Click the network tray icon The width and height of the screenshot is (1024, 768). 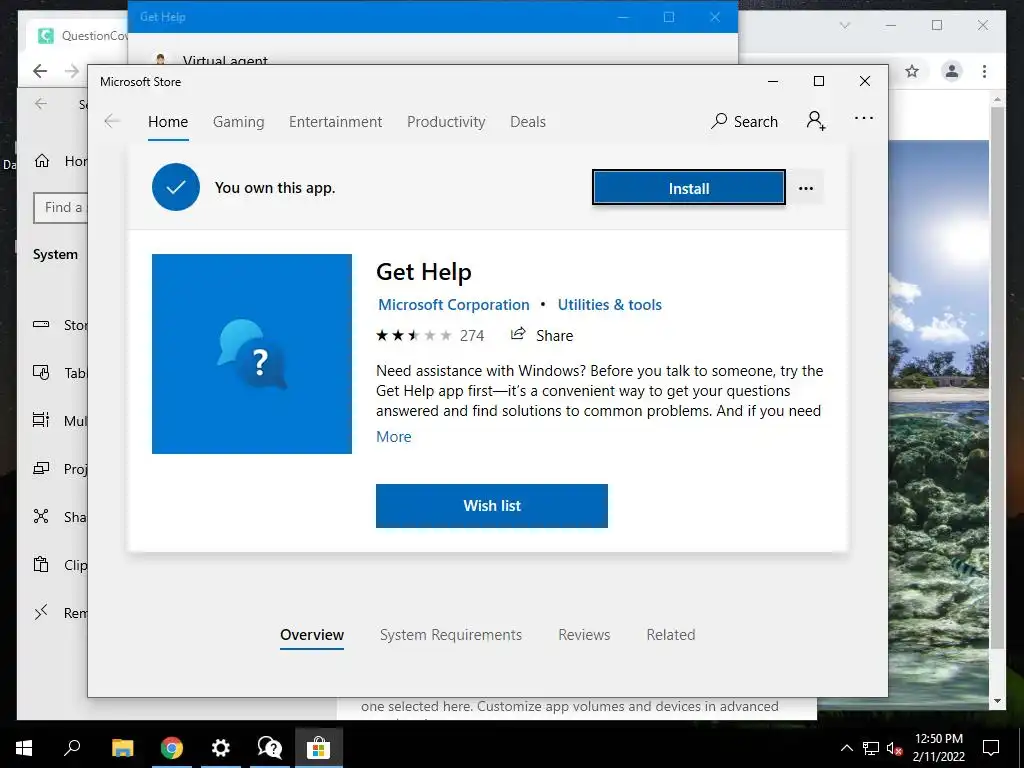tap(871, 748)
